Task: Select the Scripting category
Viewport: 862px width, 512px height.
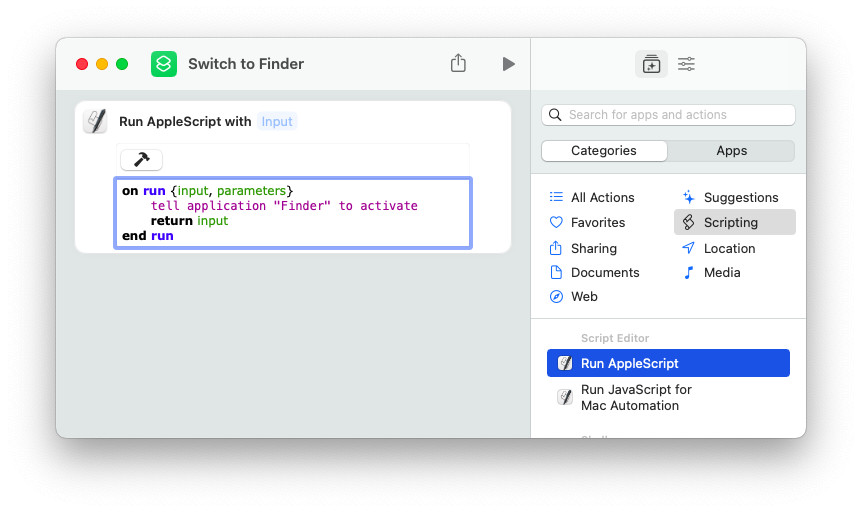Action: point(734,222)
